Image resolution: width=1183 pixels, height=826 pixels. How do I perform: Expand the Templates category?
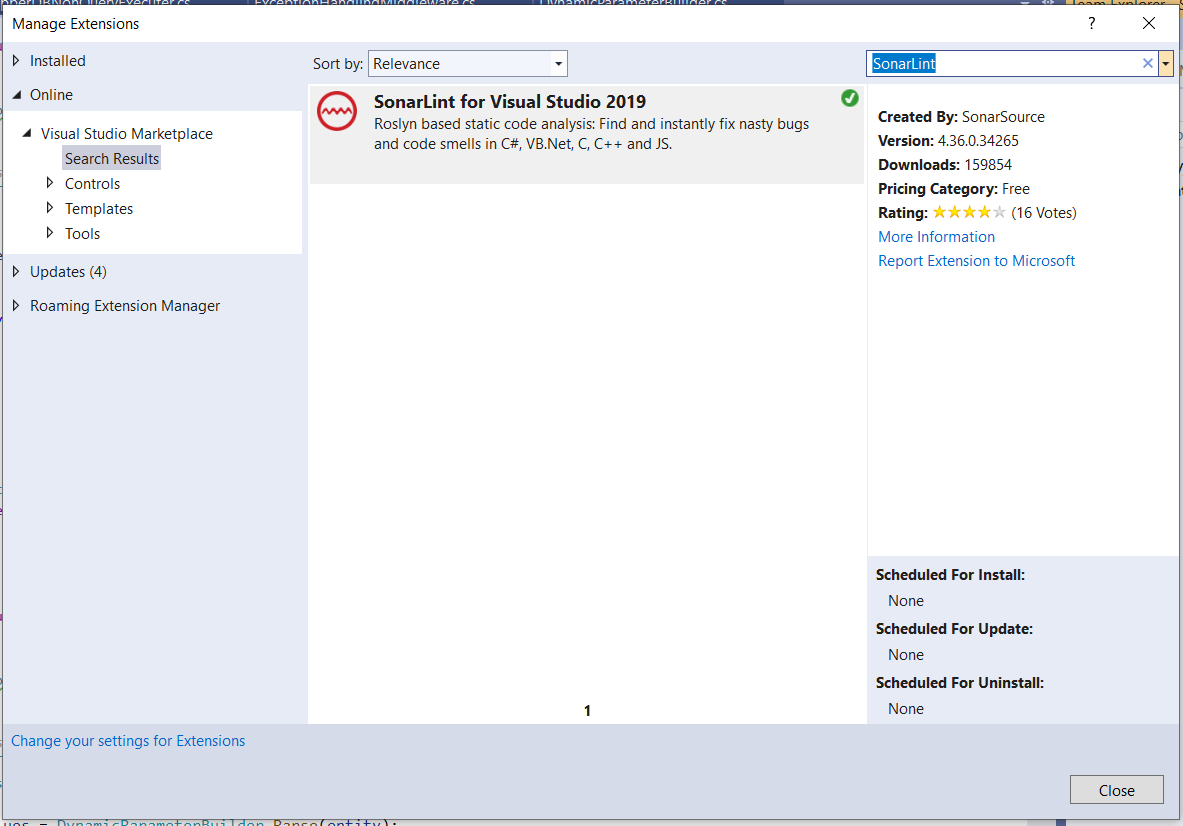99,208
